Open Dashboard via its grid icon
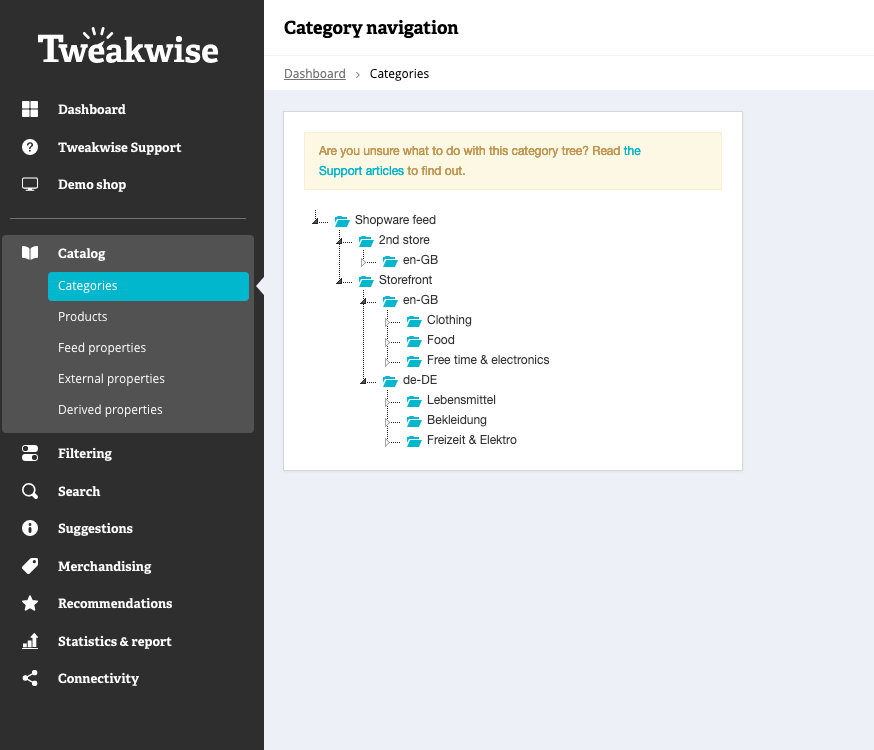The height and width of the screenshot is (750, 874). (30, 109)
